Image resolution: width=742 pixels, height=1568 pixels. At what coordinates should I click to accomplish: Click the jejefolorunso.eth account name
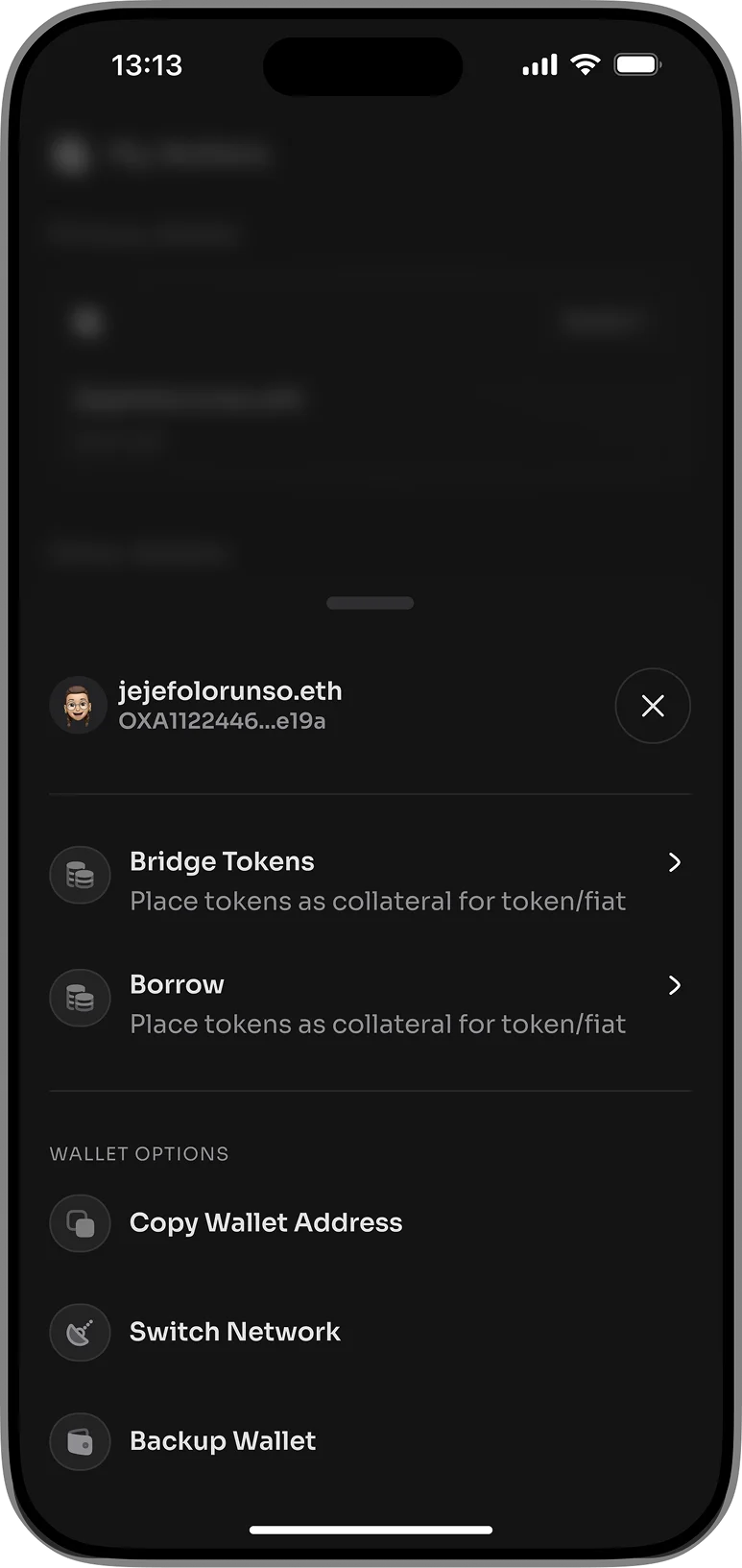click(230, 691)
